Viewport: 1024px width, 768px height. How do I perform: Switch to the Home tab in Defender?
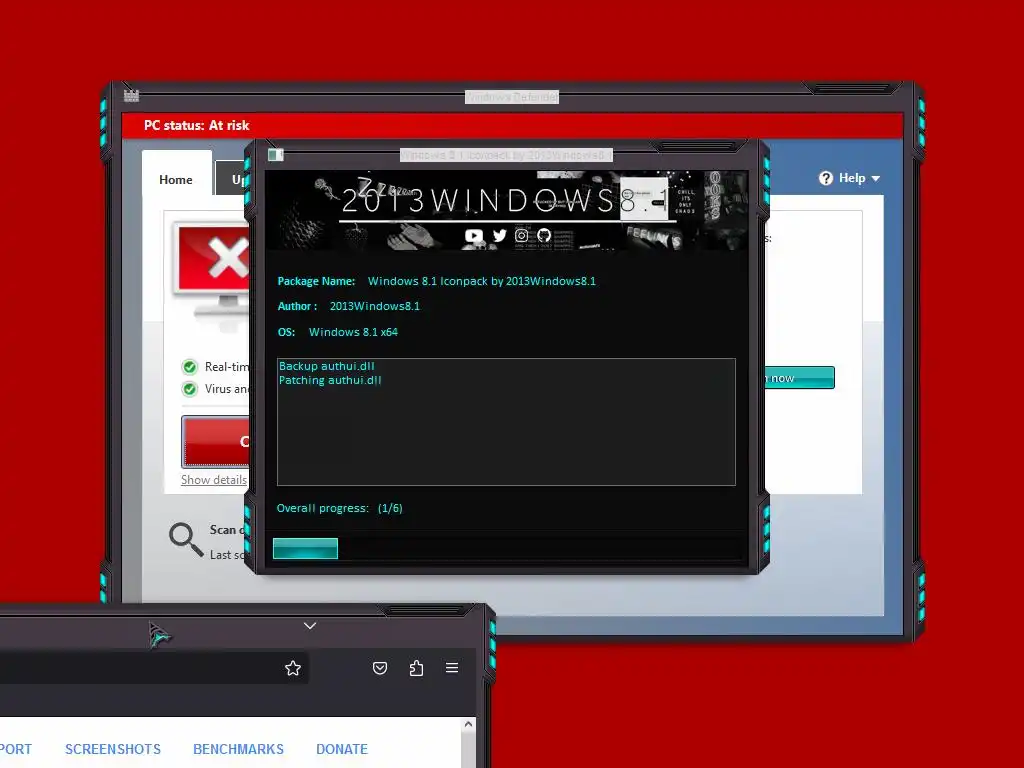pyautogui.click(x=176, y=180)
